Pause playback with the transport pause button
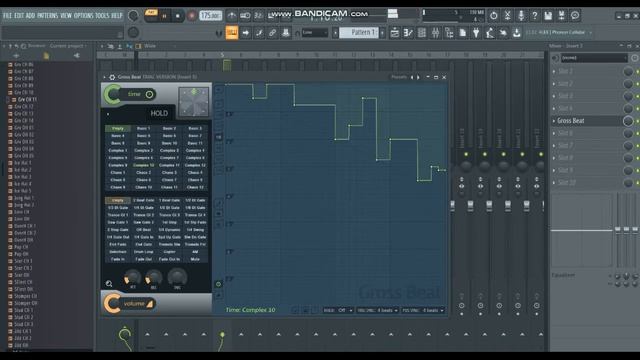The height and width of the screenshot is (360, 640). pyautogui.click(x=164, y=16)
